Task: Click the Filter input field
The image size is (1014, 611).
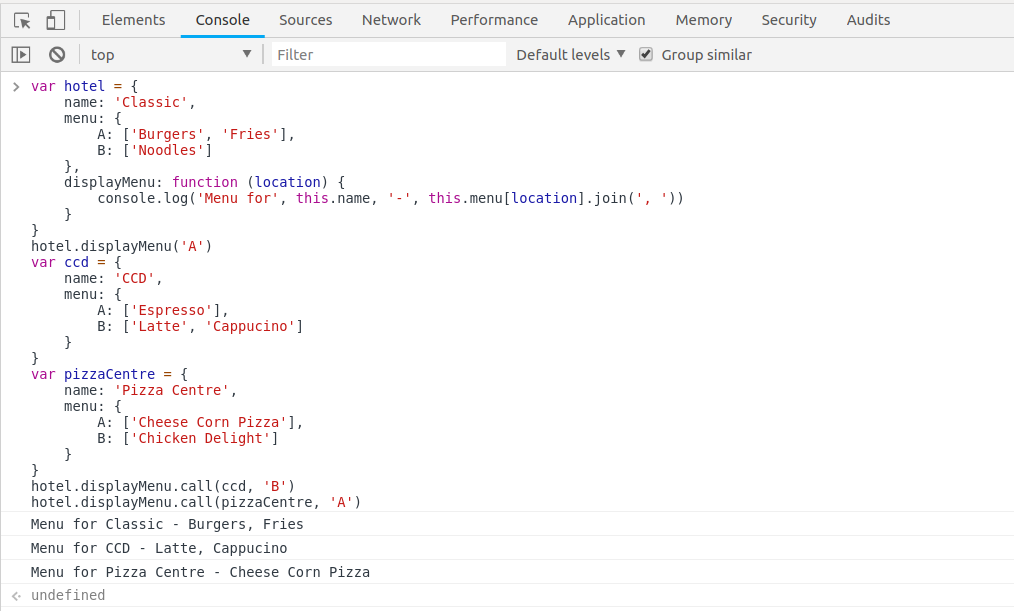Action: coord(388,55)
